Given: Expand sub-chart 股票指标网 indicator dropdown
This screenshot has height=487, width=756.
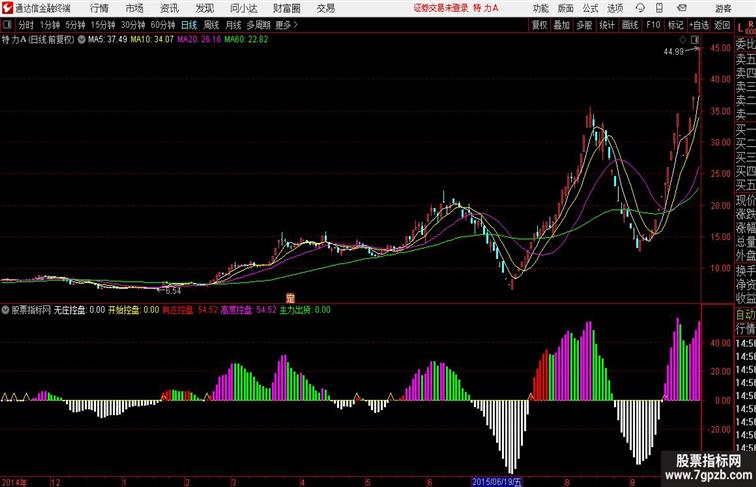Looking at the screenshot, I should tap(5, 310).
